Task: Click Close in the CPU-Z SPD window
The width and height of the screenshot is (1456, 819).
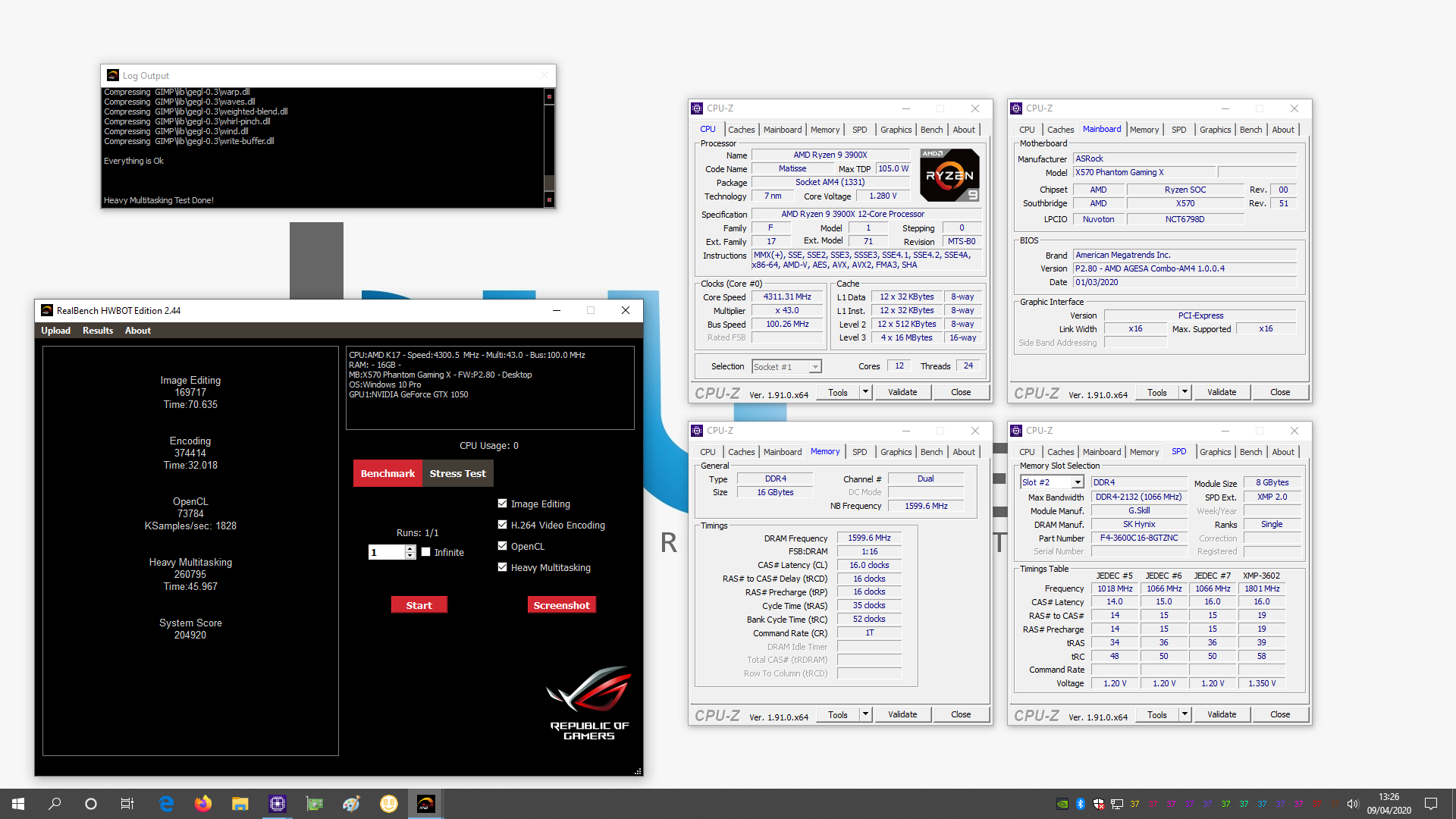Action: coord(1280,714)
